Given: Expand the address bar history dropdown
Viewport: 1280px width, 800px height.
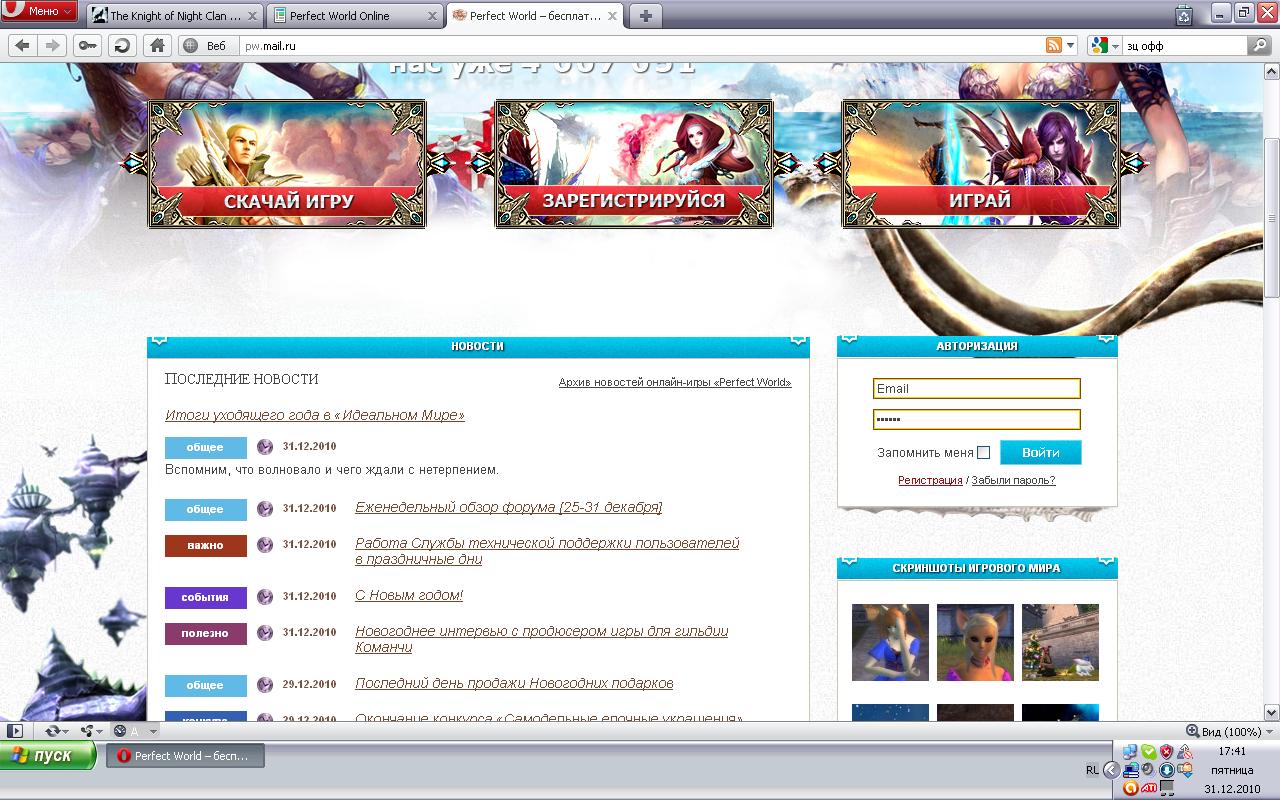Looking at the screenshot, I should click(1071, 45).
